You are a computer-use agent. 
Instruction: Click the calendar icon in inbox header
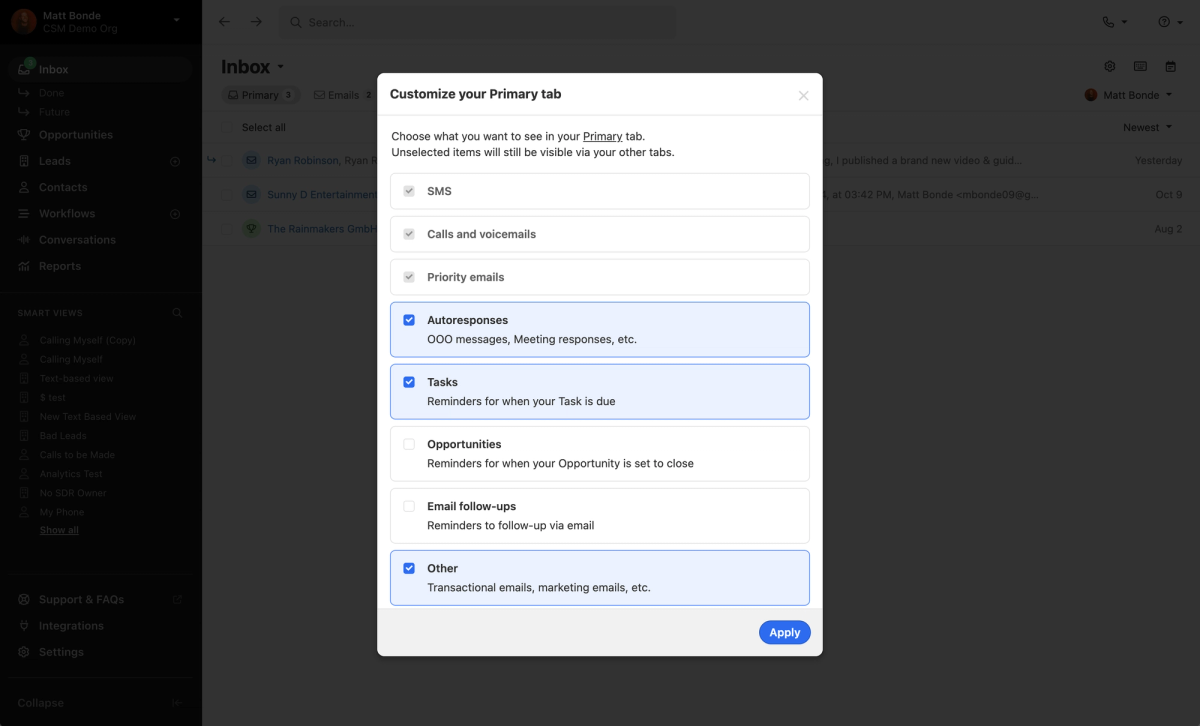coord(1170,67)
